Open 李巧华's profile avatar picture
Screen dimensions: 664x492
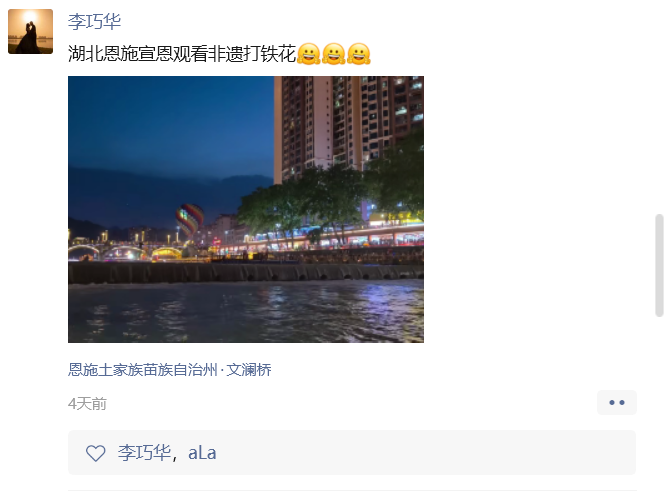(30, 31)
